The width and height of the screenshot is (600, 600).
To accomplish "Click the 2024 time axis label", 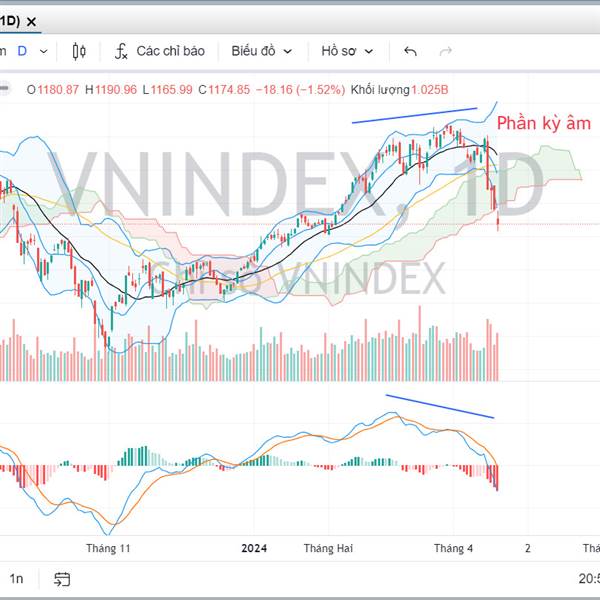I will pos(254,548).
